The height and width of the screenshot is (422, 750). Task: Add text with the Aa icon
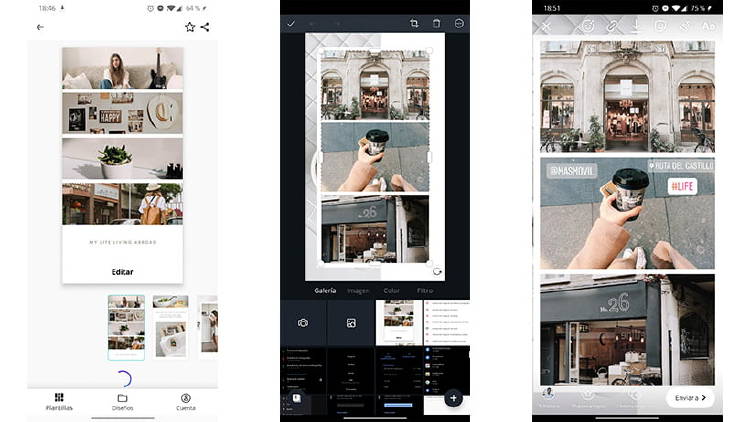708,27
